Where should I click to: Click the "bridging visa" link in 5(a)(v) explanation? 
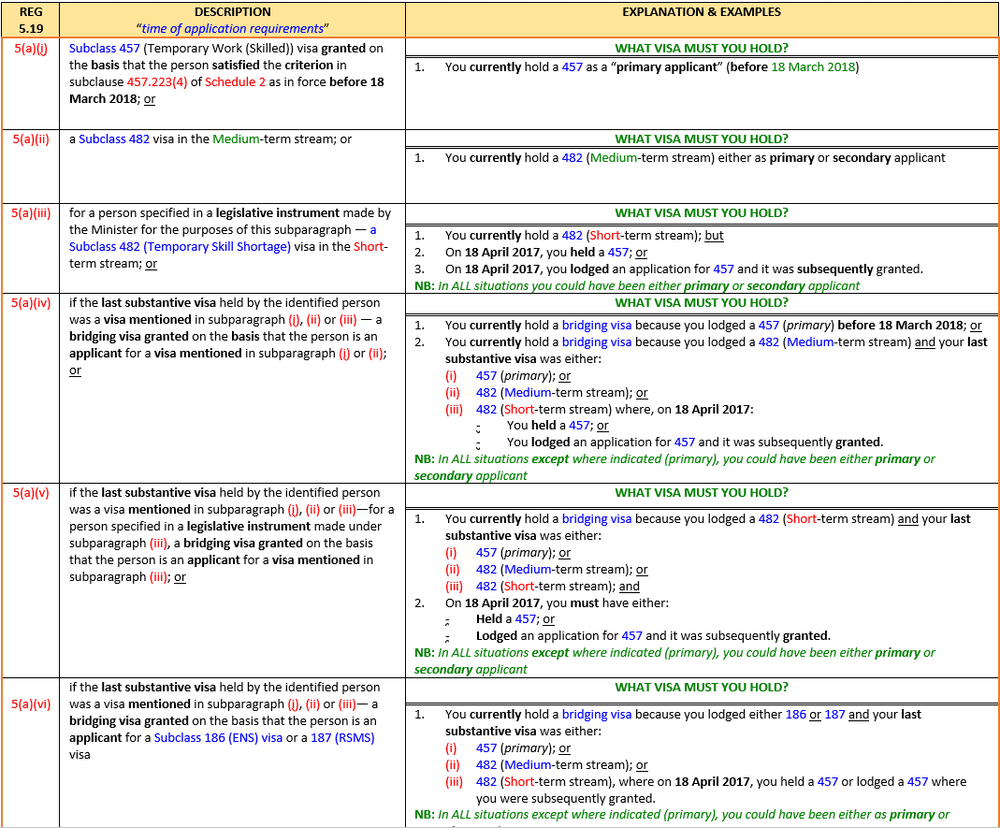596,519
